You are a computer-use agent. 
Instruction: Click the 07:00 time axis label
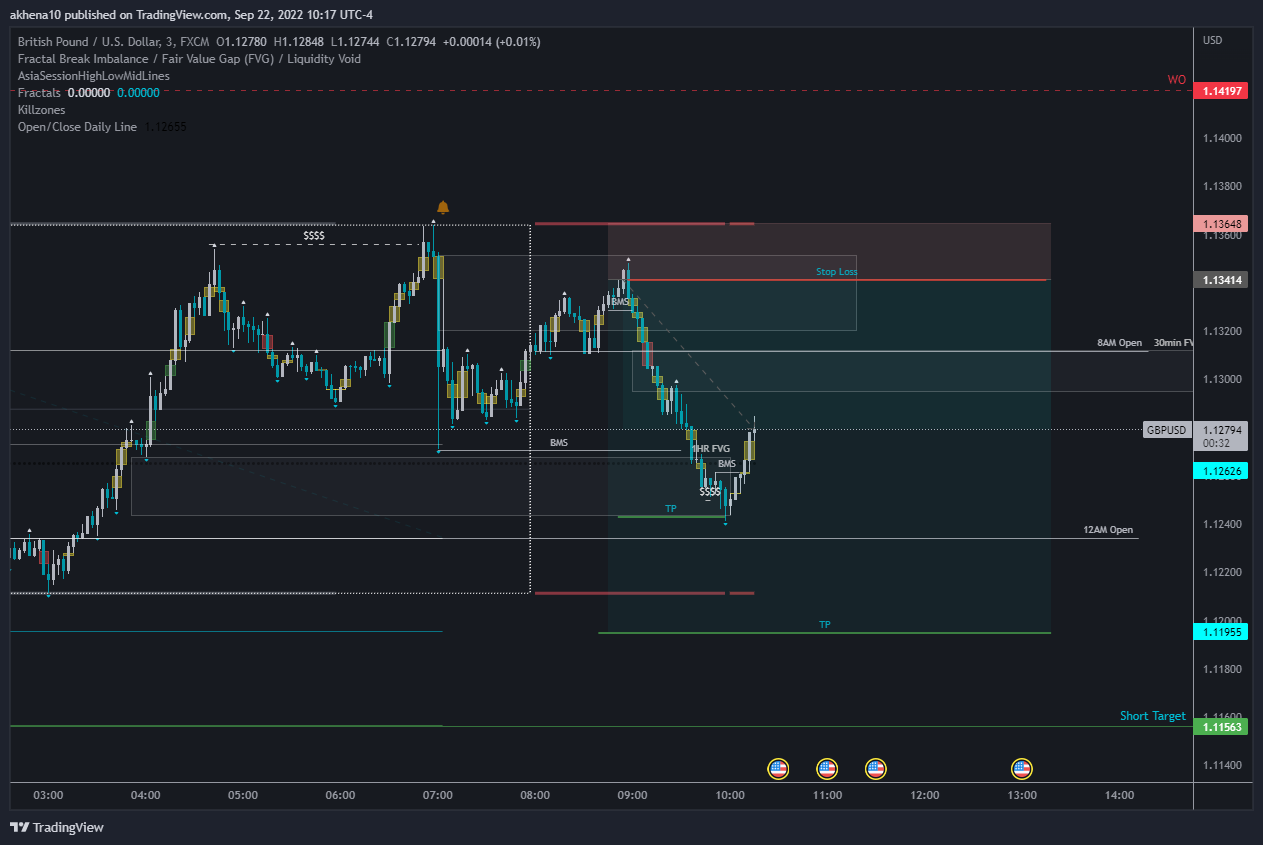[x=438, y=795]
